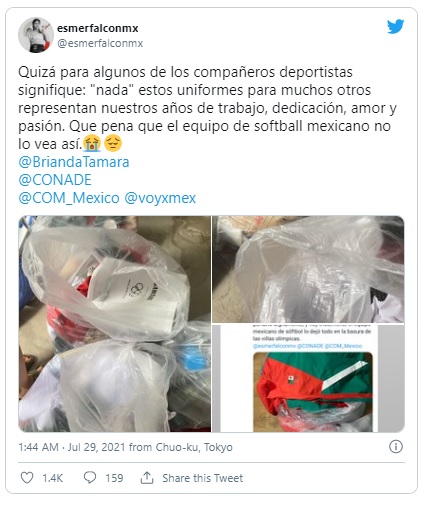Click the share upload arrow icon
The width and height of the screenshot is (423, 505).
click(147, 478)
